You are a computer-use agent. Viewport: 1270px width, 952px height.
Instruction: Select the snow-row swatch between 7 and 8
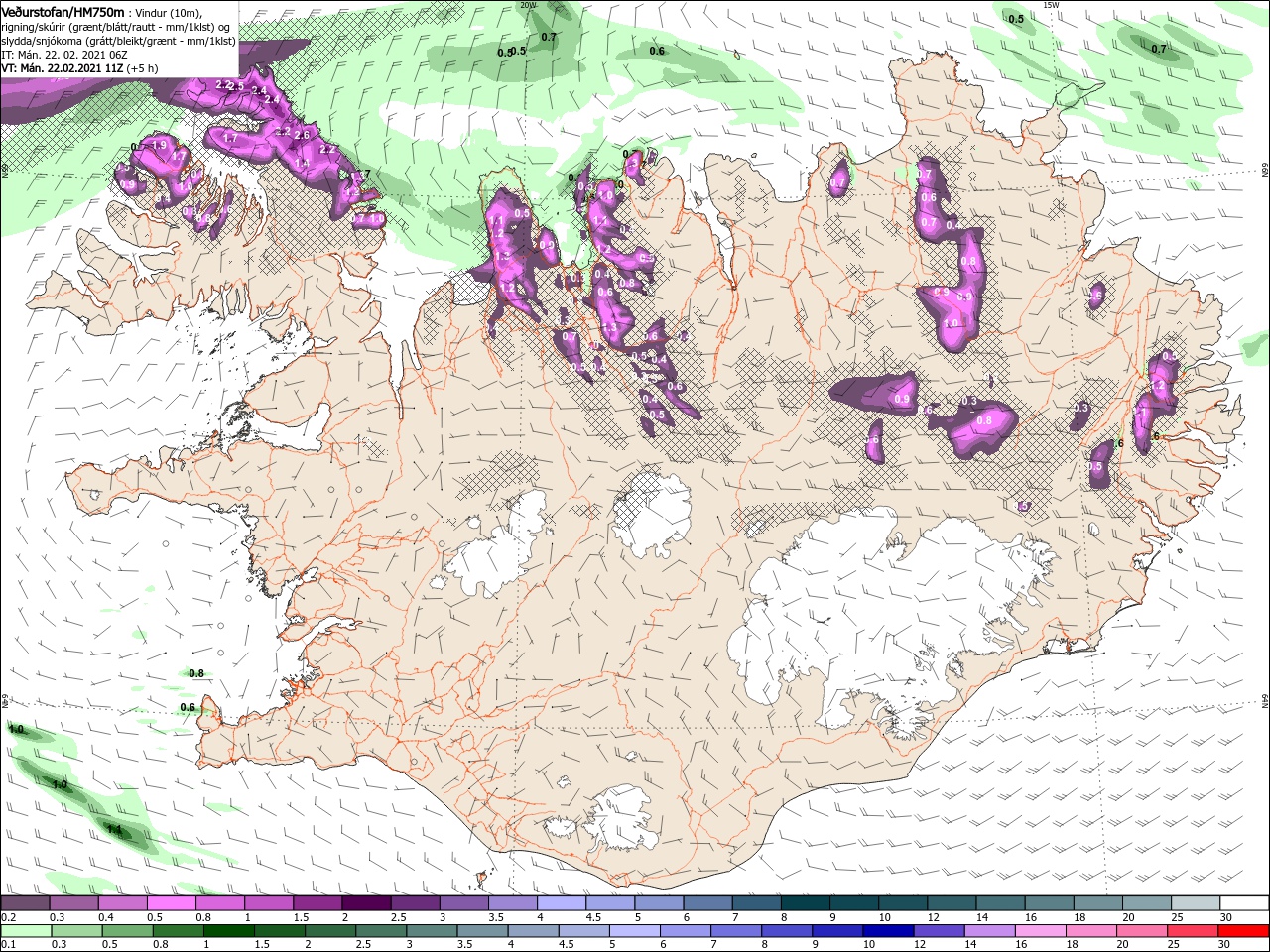click(757, 903)
